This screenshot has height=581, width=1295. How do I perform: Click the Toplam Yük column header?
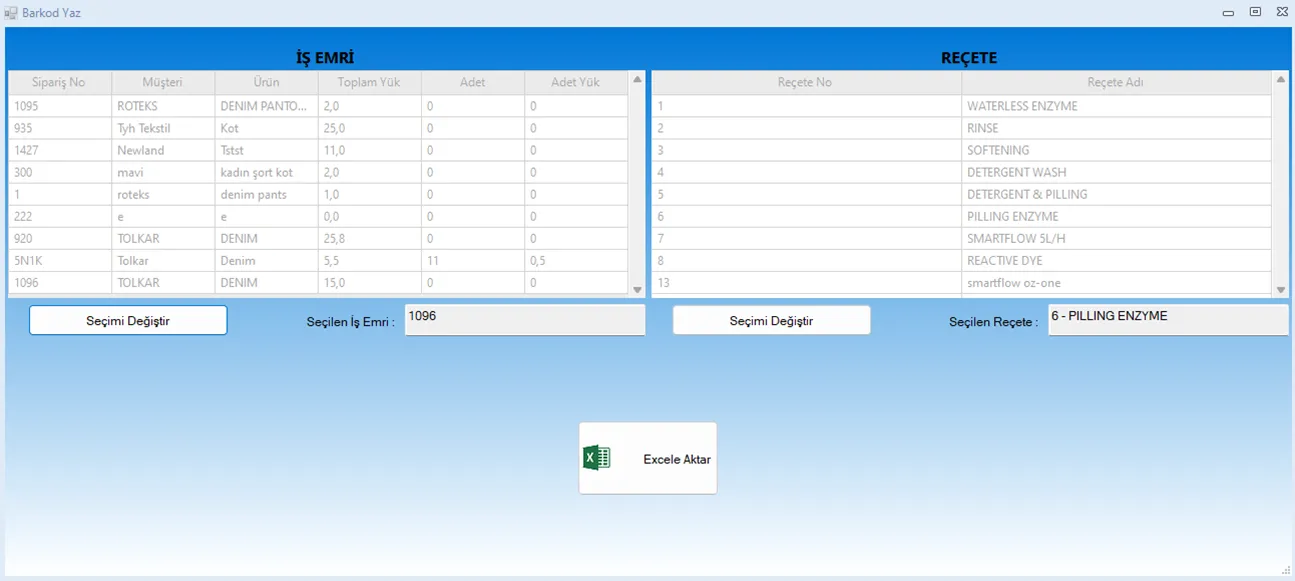(368, 82)
